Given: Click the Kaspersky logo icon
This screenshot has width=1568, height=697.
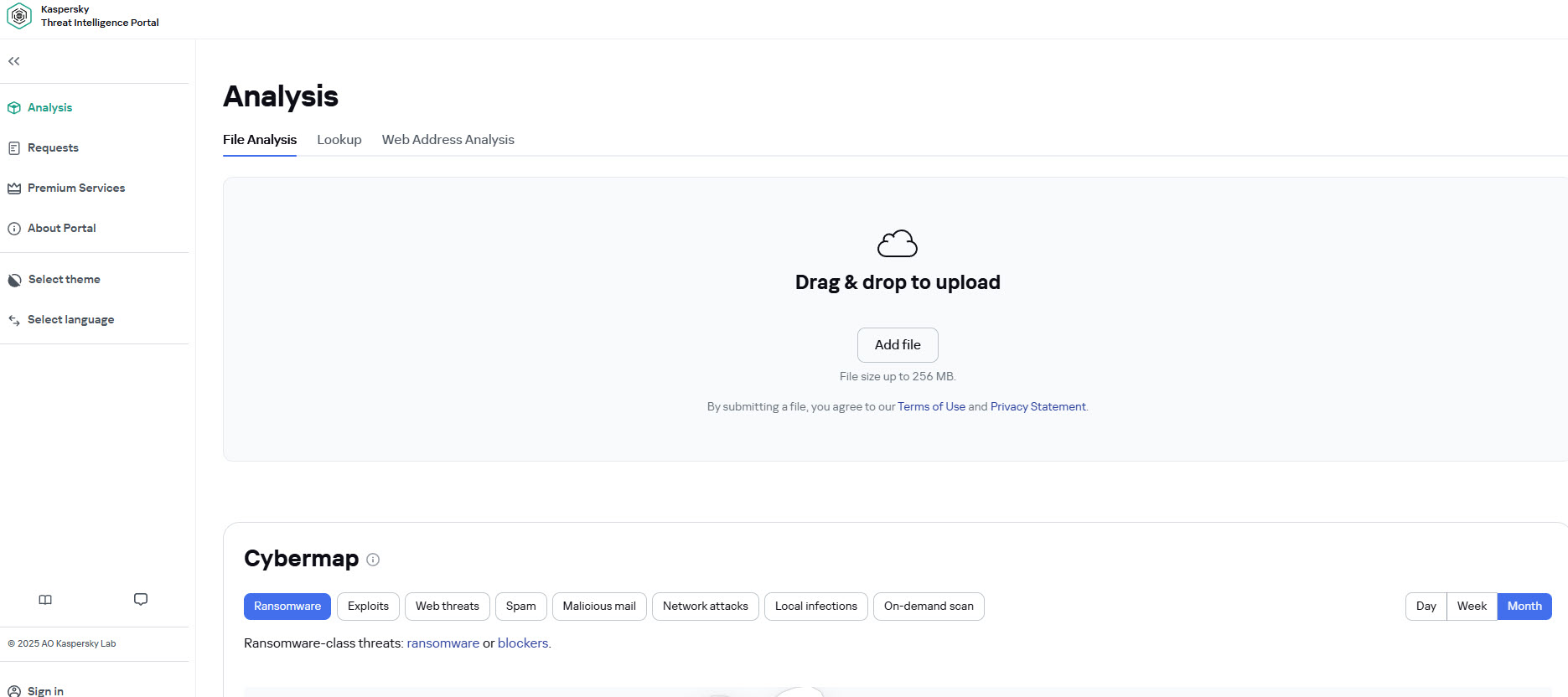Looking at the screenshot, I should pos(19,16).
